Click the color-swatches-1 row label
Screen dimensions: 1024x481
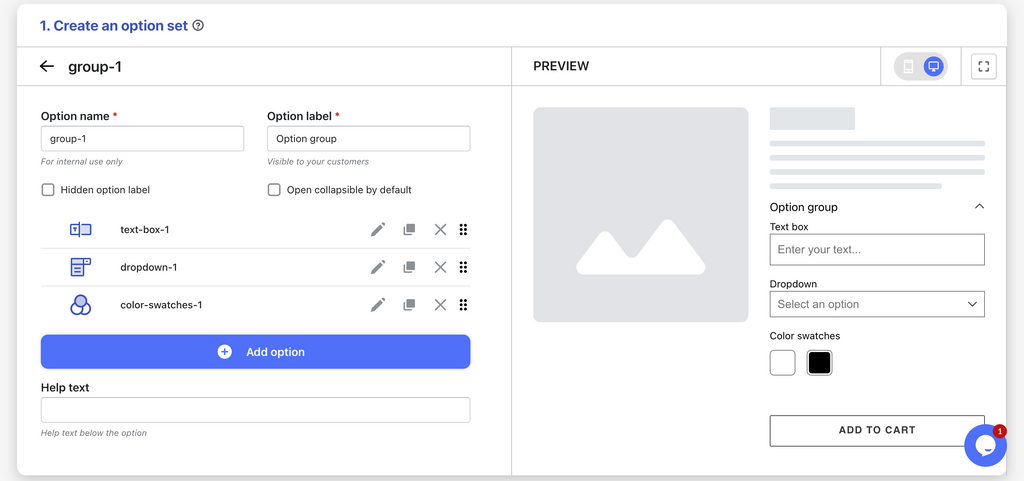pos(161,305)
